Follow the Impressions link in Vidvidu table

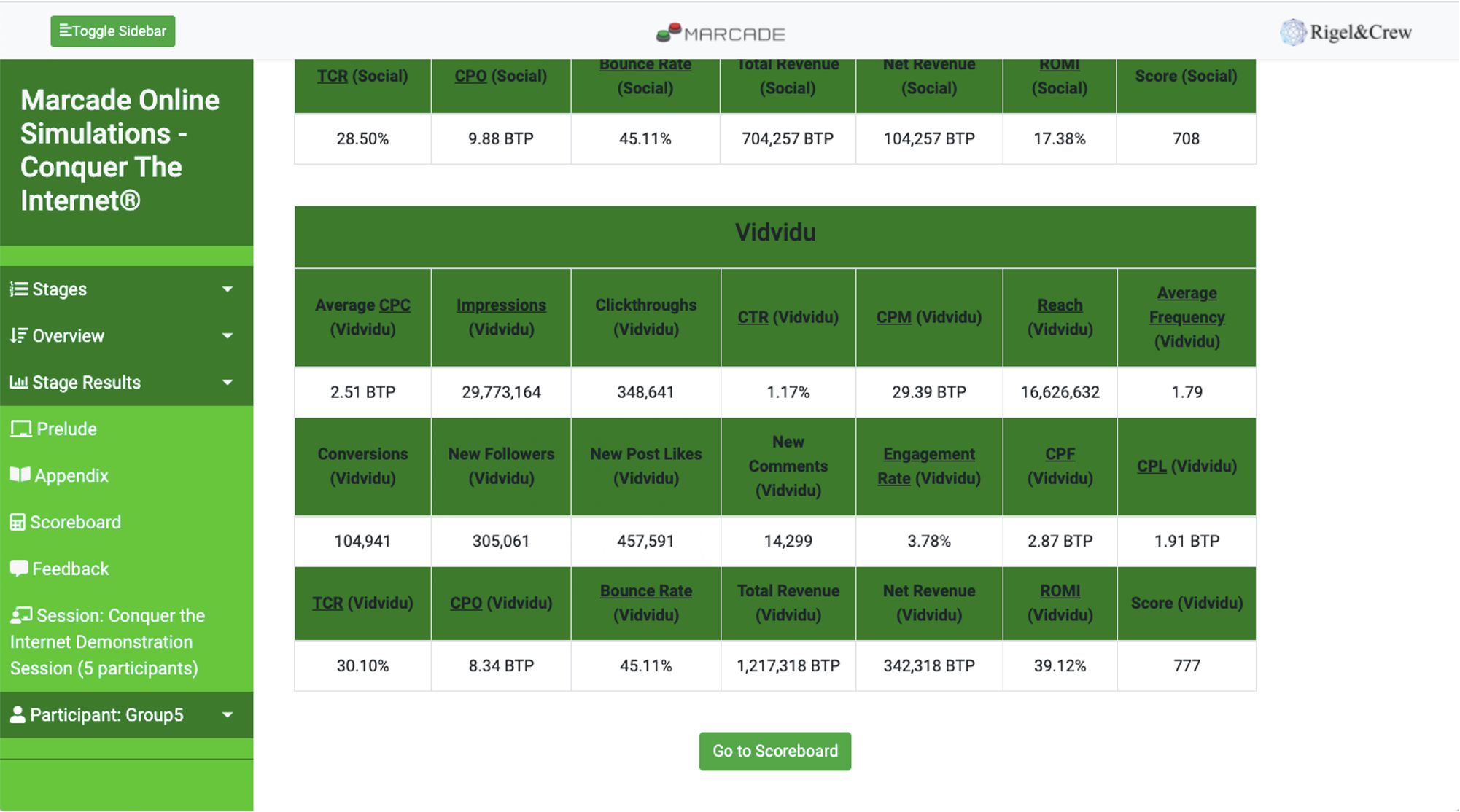pyautogui.click(x=501, y=305)
